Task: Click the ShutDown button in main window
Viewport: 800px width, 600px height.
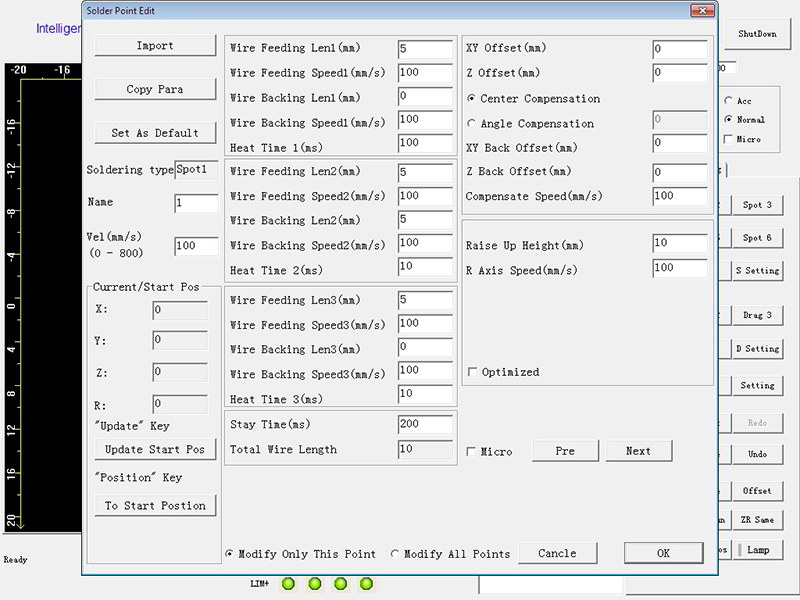Action: (757, 34)
